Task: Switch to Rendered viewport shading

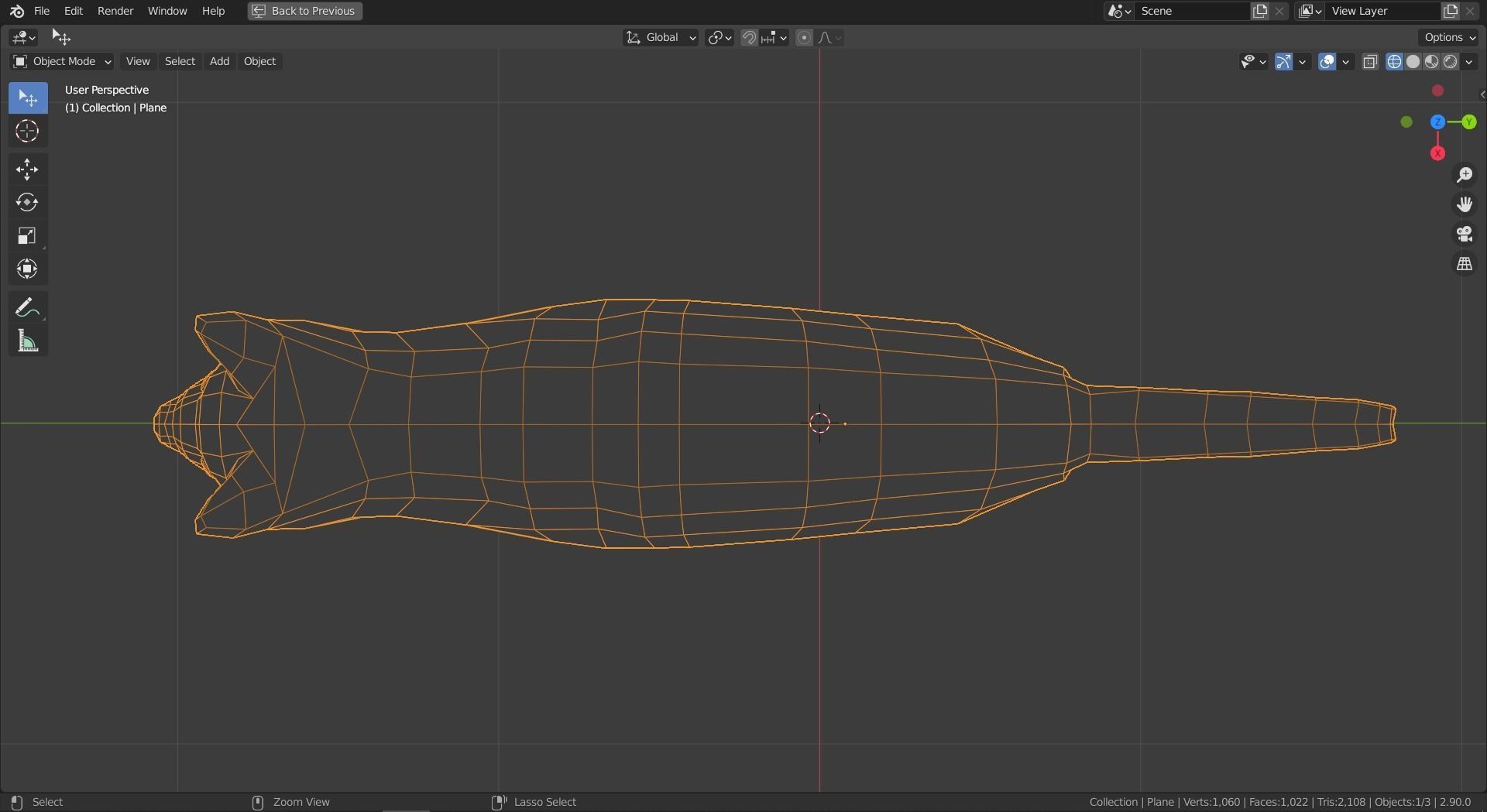Action: [x=1450, y=61]
